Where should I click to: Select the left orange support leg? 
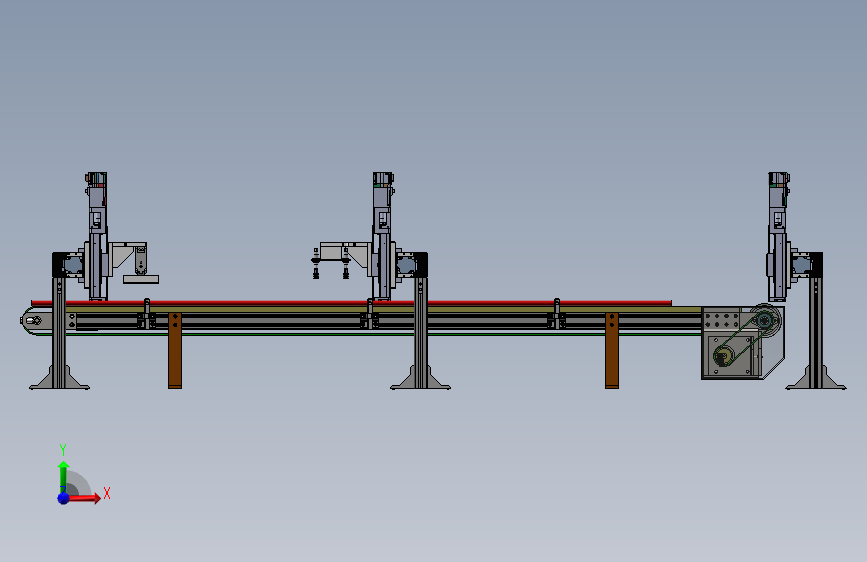coord(175,351)
